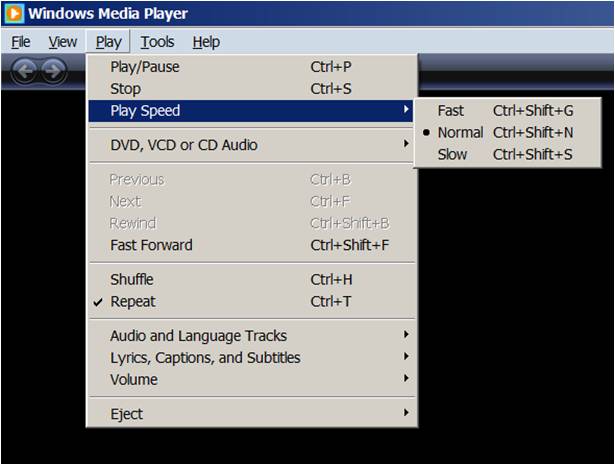The width and height of the screenshot is (615, 465).
Task: Enable Shuffle playback
Action: [131, 279]
